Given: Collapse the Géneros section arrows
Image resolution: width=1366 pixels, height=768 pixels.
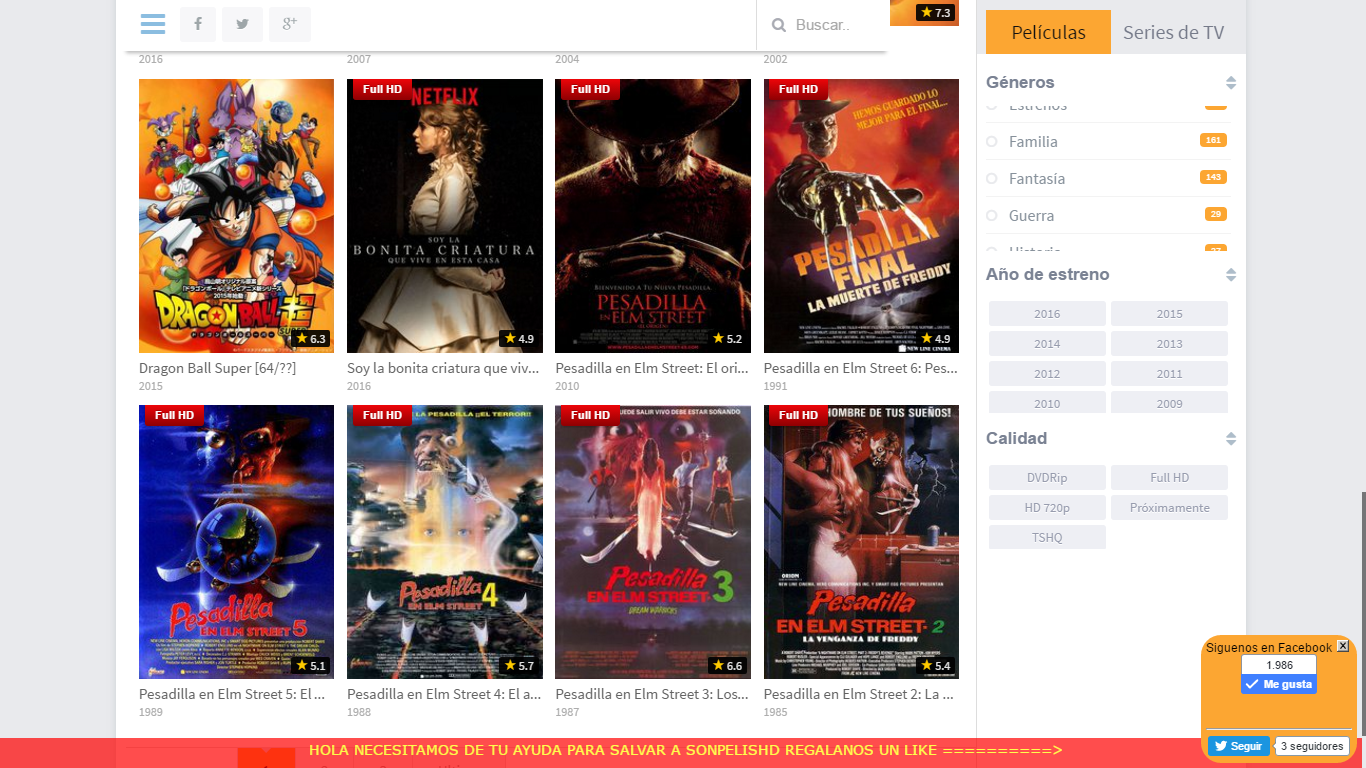Looking at the screenshot, I should pyautogui.click(x=1231, y=83).
